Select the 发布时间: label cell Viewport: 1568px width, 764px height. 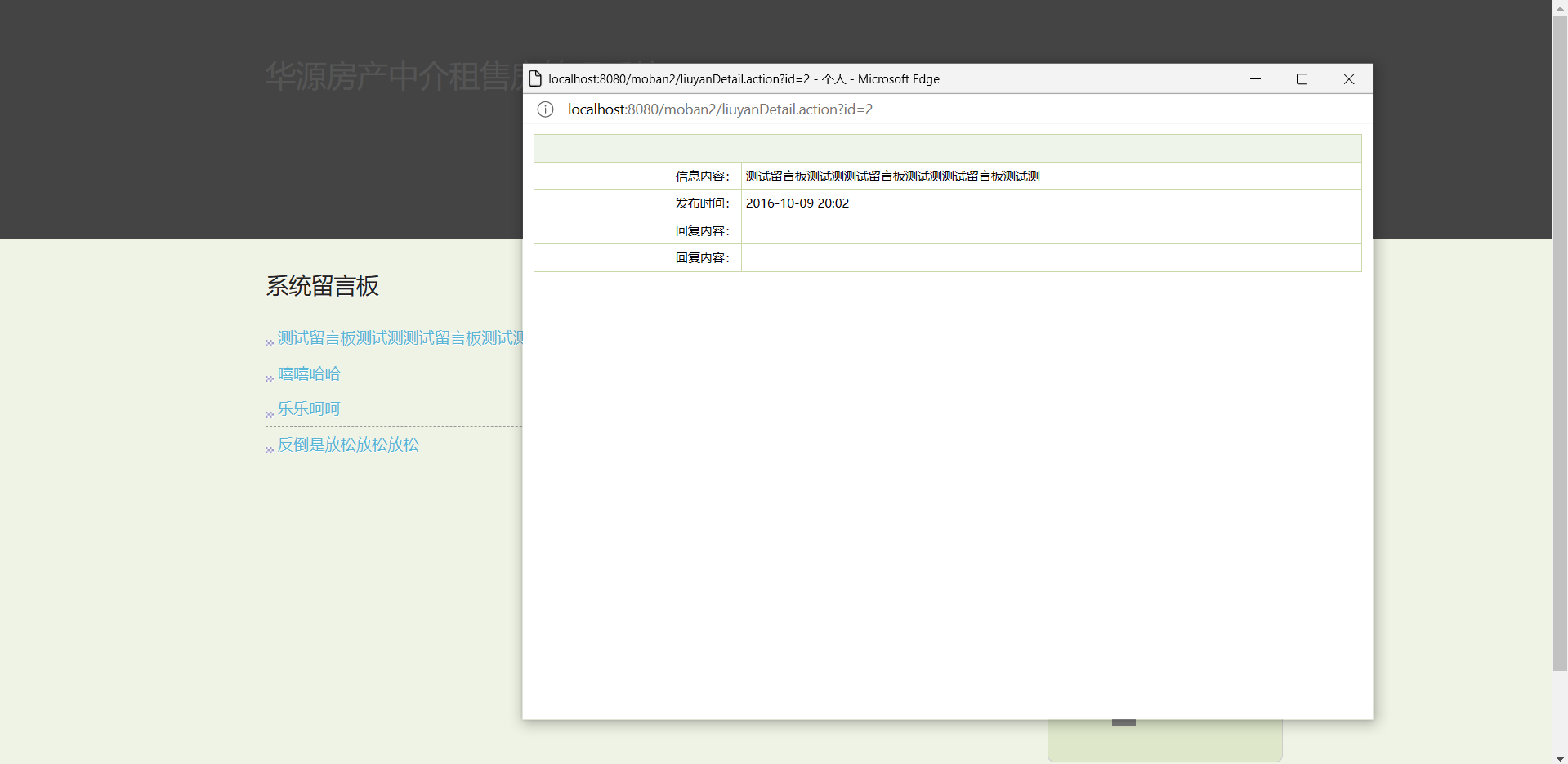click(x=637, y=203)
